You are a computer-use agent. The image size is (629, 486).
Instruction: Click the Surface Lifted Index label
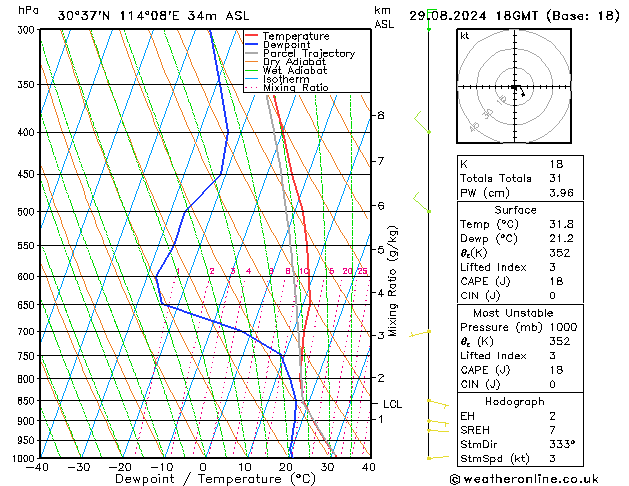(x=493, y=267)
